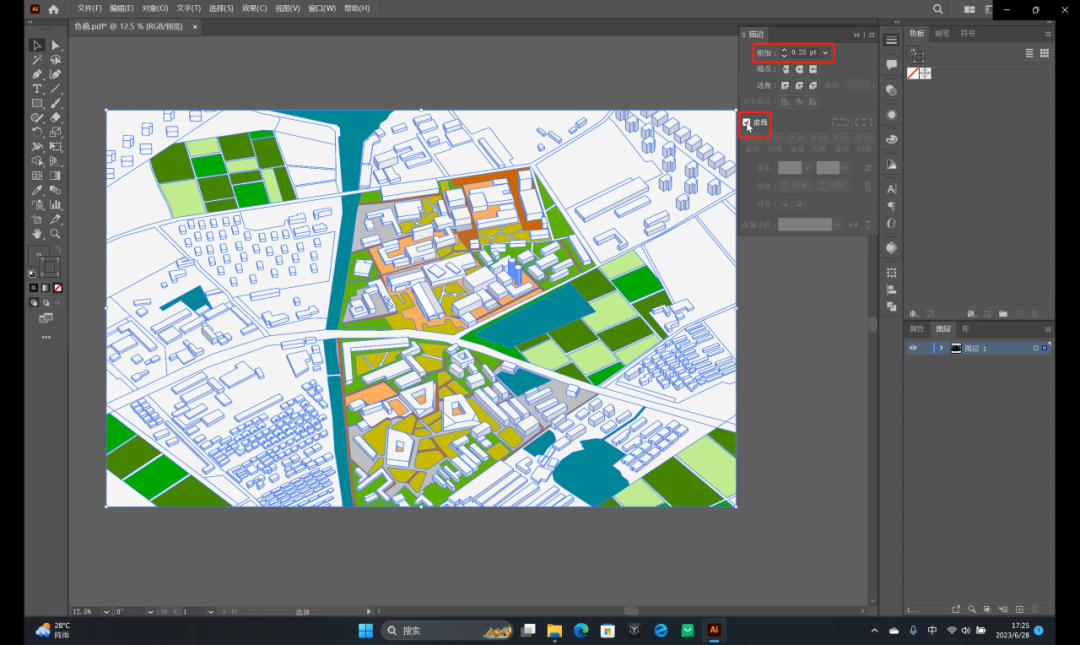
Task: Select the Magic Wand tool
Action: pos(37,60)
